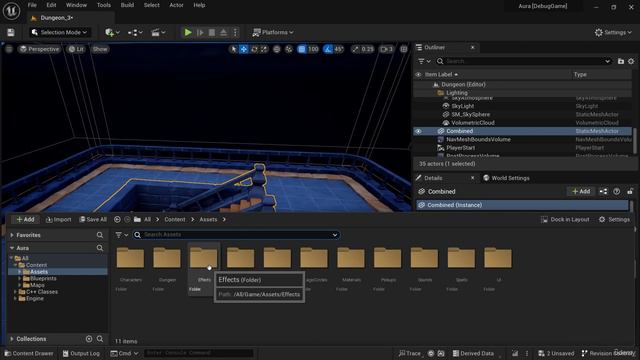The height and width of the screenshot is (360, 640).
Task: Click the Save All button
Action: point(93,220)
